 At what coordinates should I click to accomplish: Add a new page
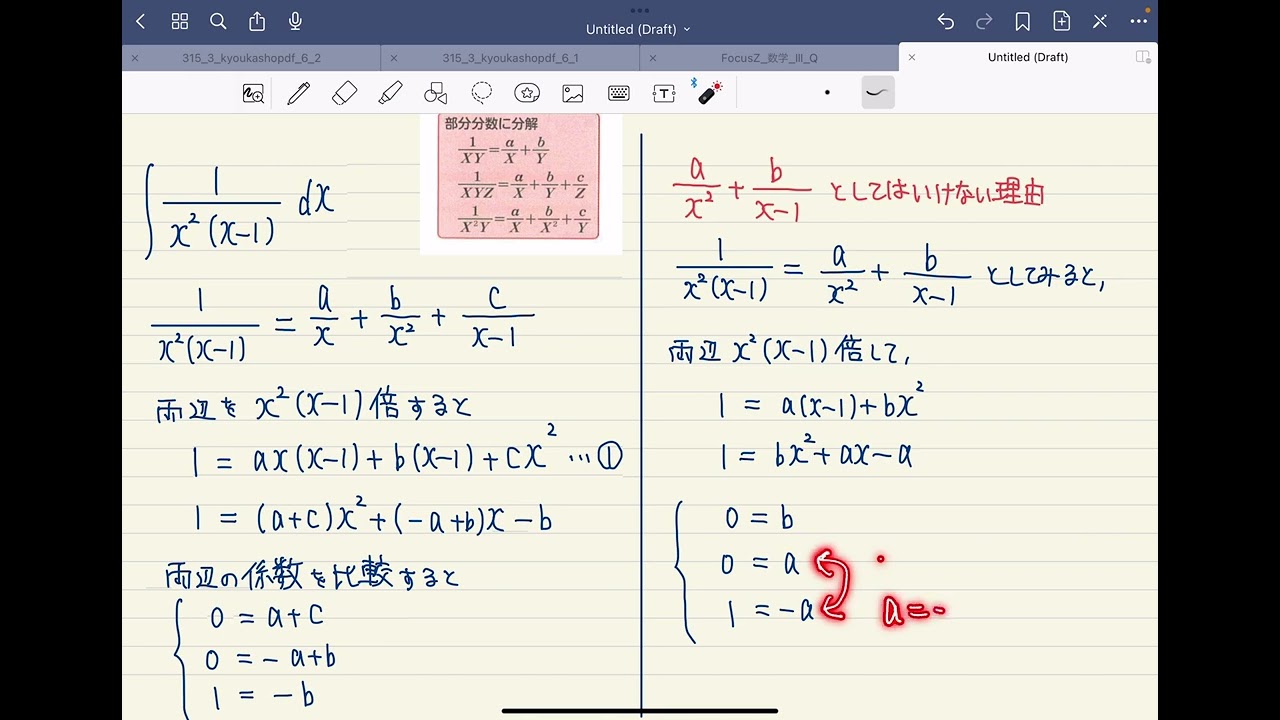pyautogui.click(x=1061, y=21)
